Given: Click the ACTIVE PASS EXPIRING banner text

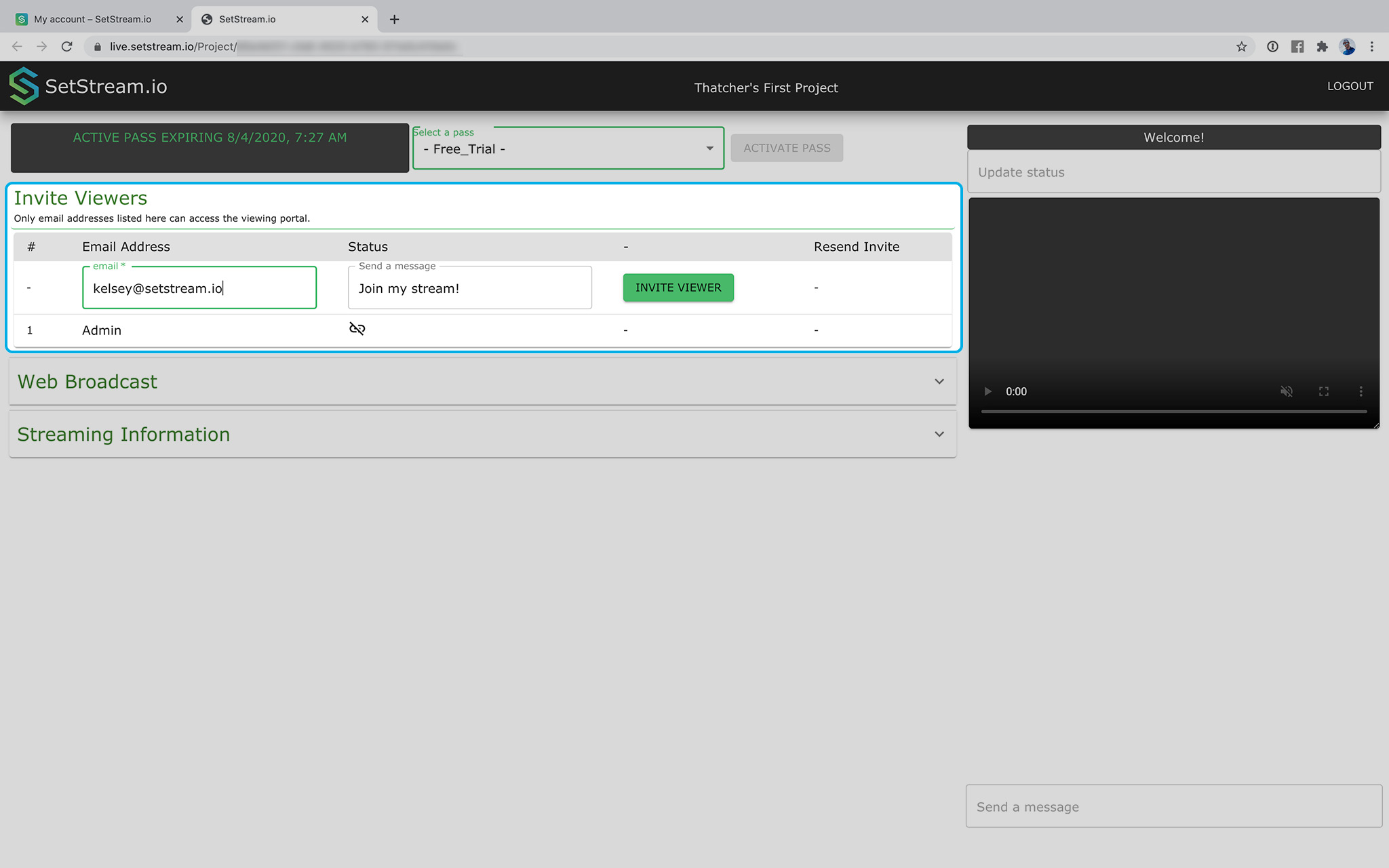Looking at the screenshot, I should point(210,138).
